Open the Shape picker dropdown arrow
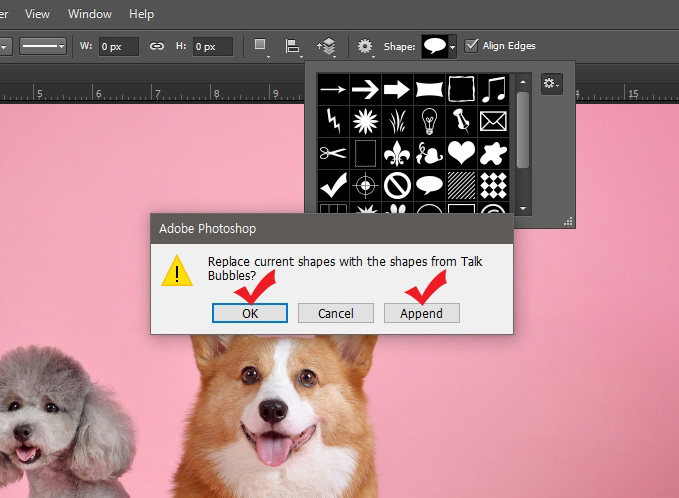The image size is (679, 498). (x=452, y=46)
